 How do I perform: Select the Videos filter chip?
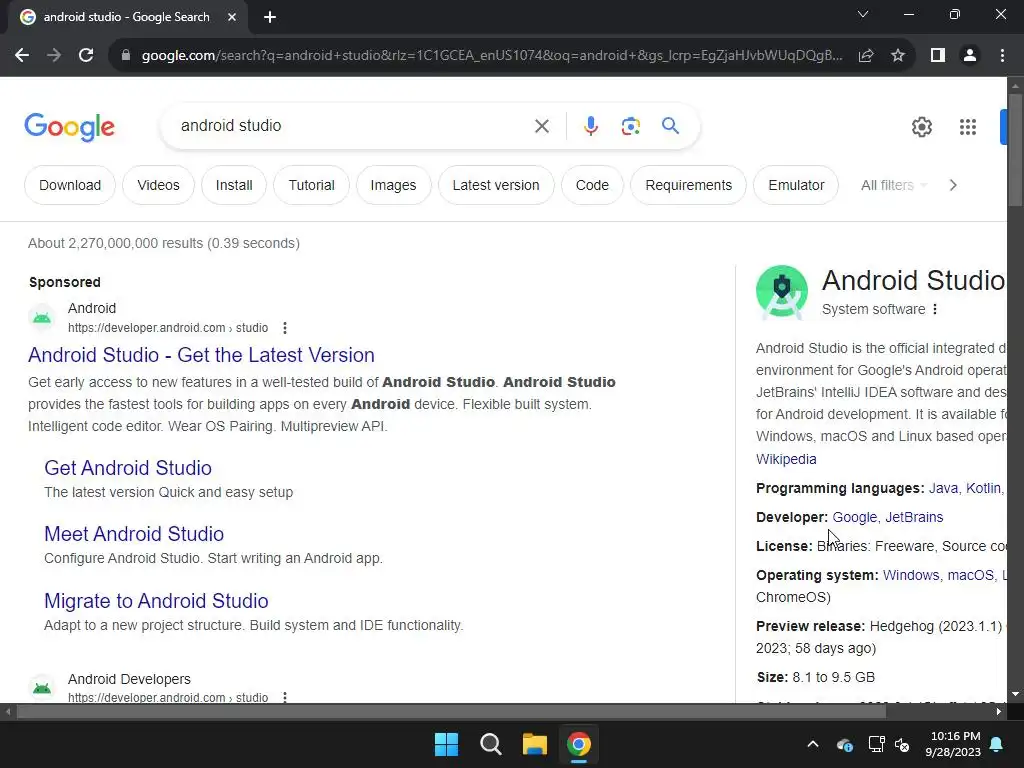pos(158,185)
